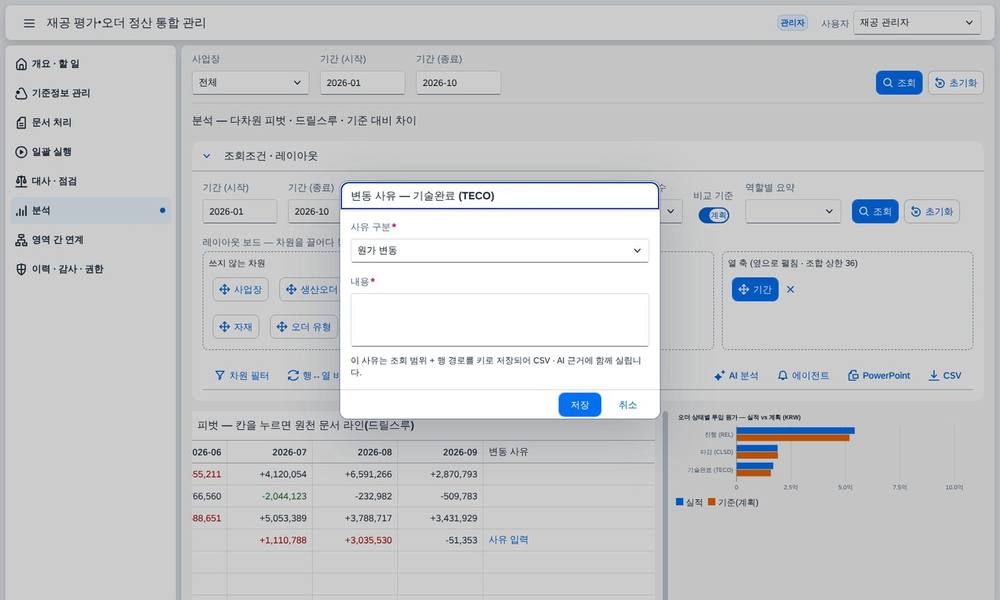
Task: Select the 오더 유형 dimension chip
Action: tap(304, 326)
